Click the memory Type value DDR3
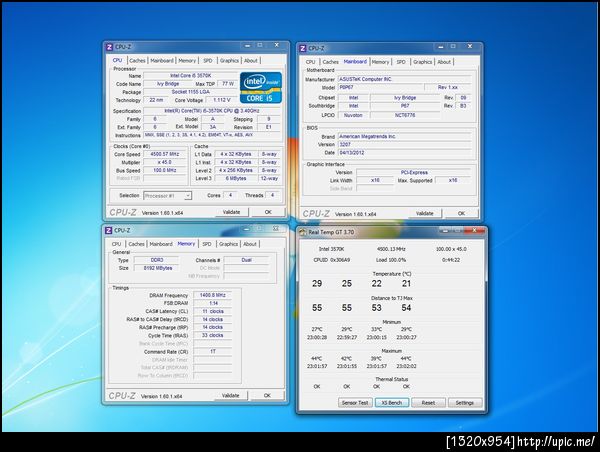Screen dimensions: 600x452 [157, 260]
